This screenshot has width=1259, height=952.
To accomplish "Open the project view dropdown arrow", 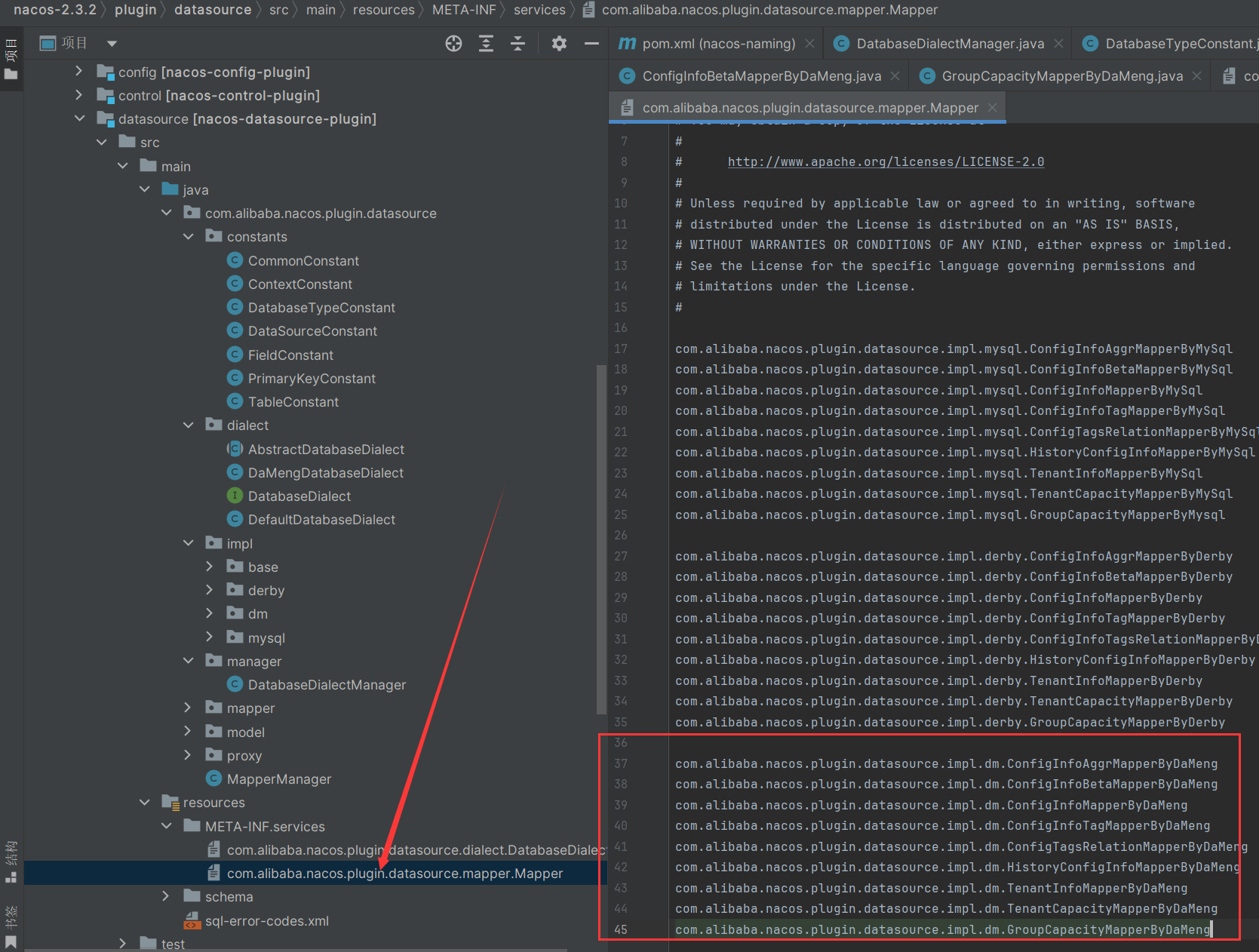I will [x=112, y=44].
